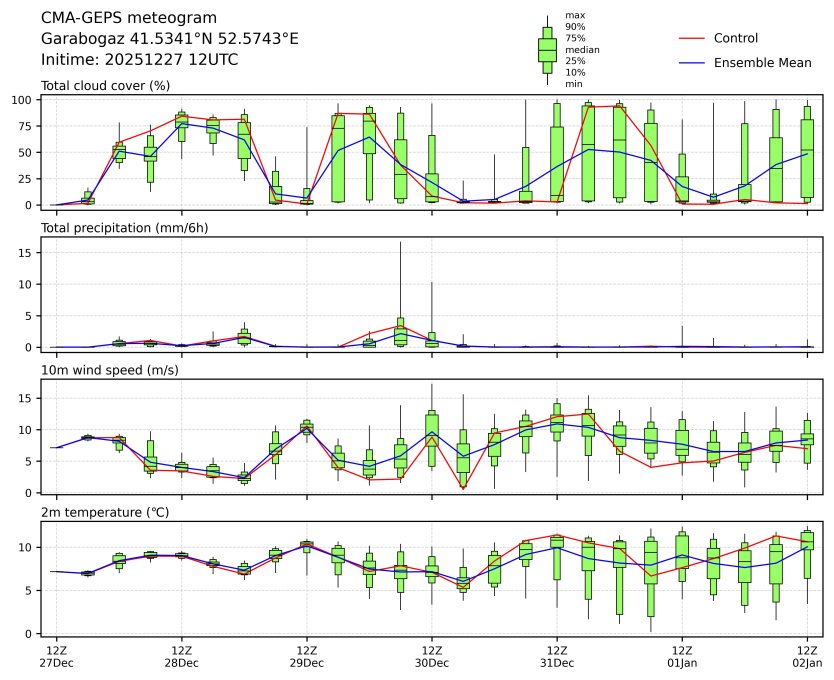Click the Initime 20251227 12UTC text

tap(139, 59)
